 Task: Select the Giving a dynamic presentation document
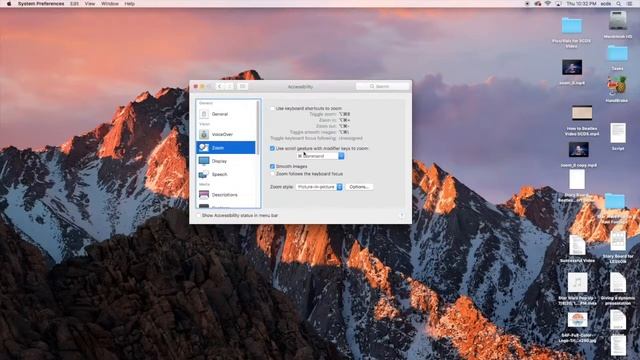pyautogui.click(x=618, y=282)
